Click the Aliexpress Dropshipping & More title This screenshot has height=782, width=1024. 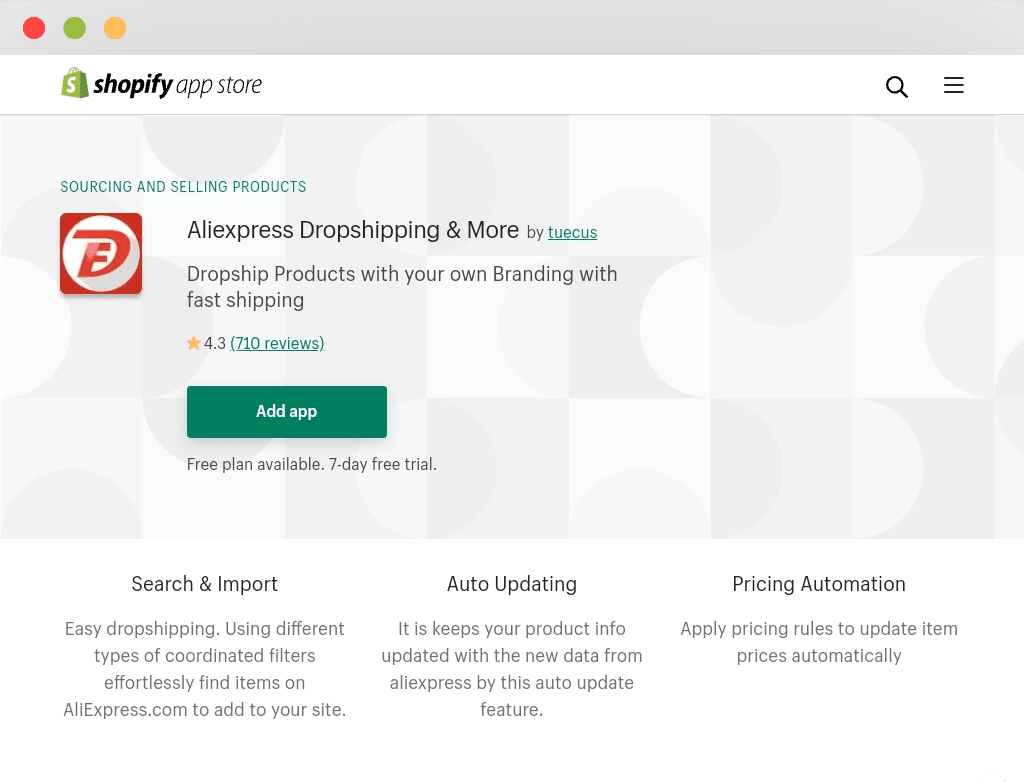click(353, 230)
